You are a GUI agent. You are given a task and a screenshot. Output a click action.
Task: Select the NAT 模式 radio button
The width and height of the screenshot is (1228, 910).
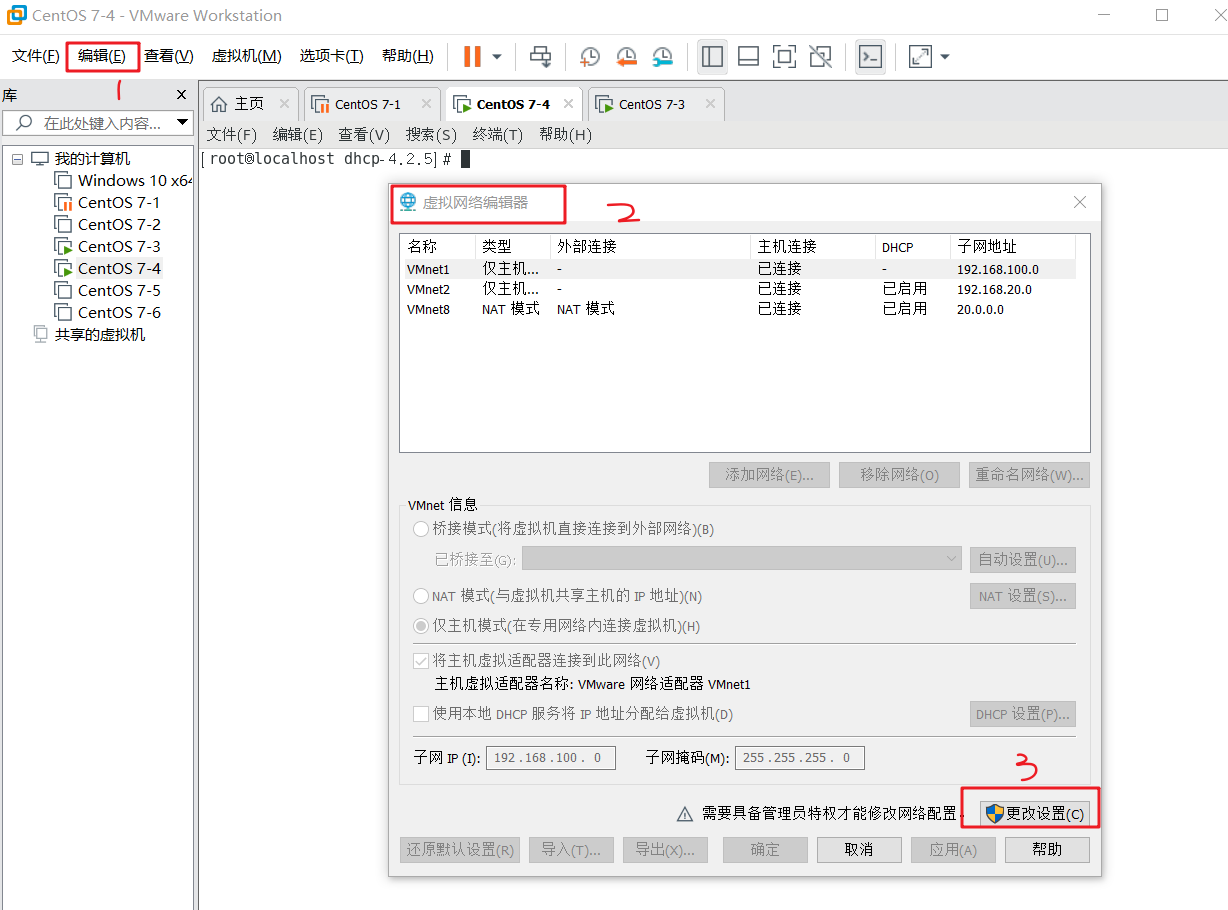point(421,596)
